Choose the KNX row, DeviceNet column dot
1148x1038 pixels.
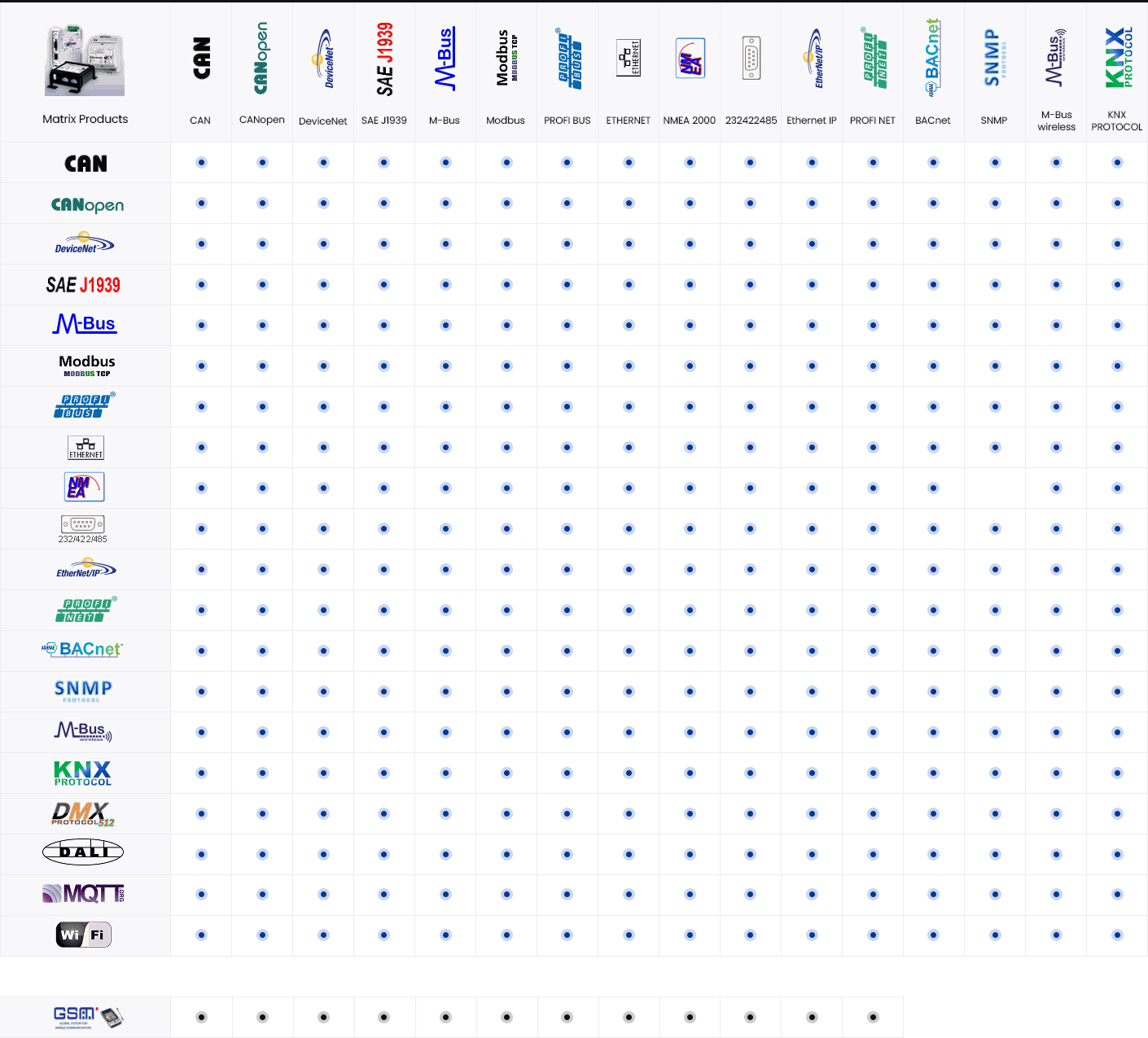click(x=323, y=773)
